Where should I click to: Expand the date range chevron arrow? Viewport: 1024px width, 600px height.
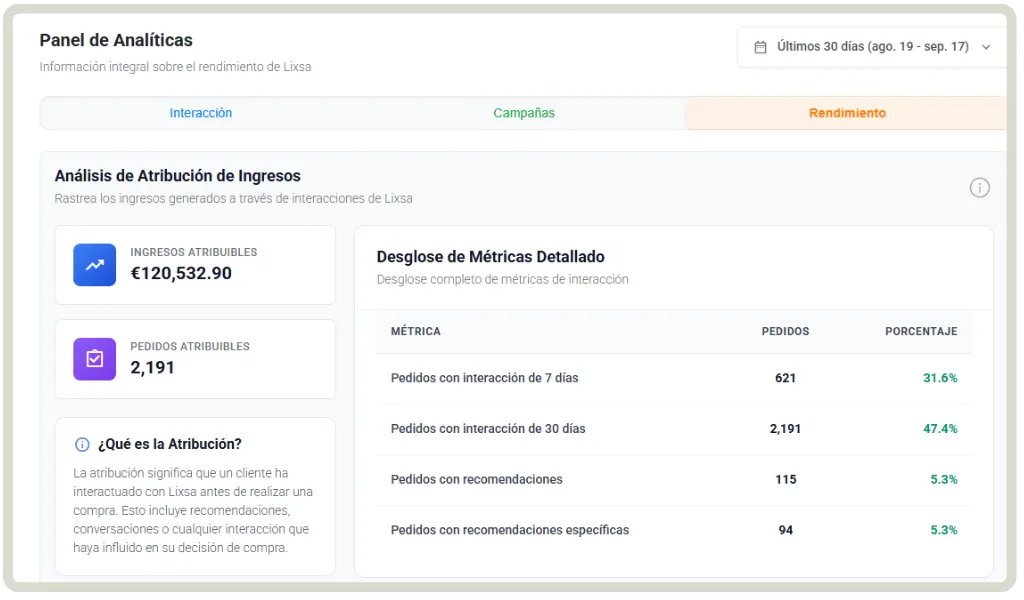986,46
